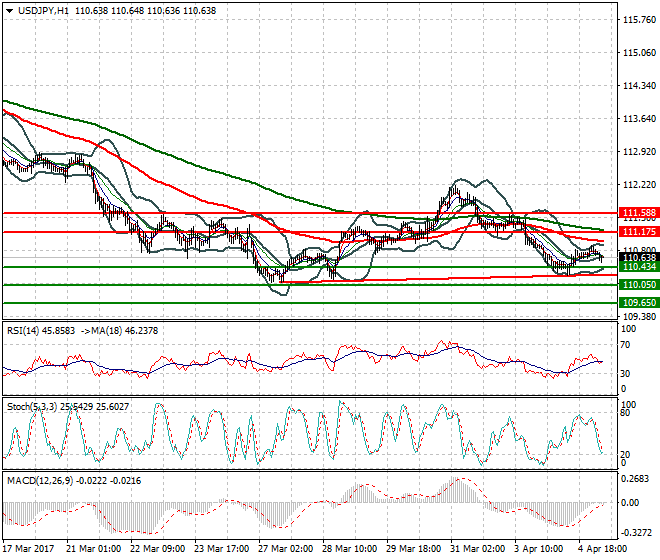Click the 112.920 price scale value
Image resolution: width=660 pixels, height=560 pixels.
pos(639,152)
